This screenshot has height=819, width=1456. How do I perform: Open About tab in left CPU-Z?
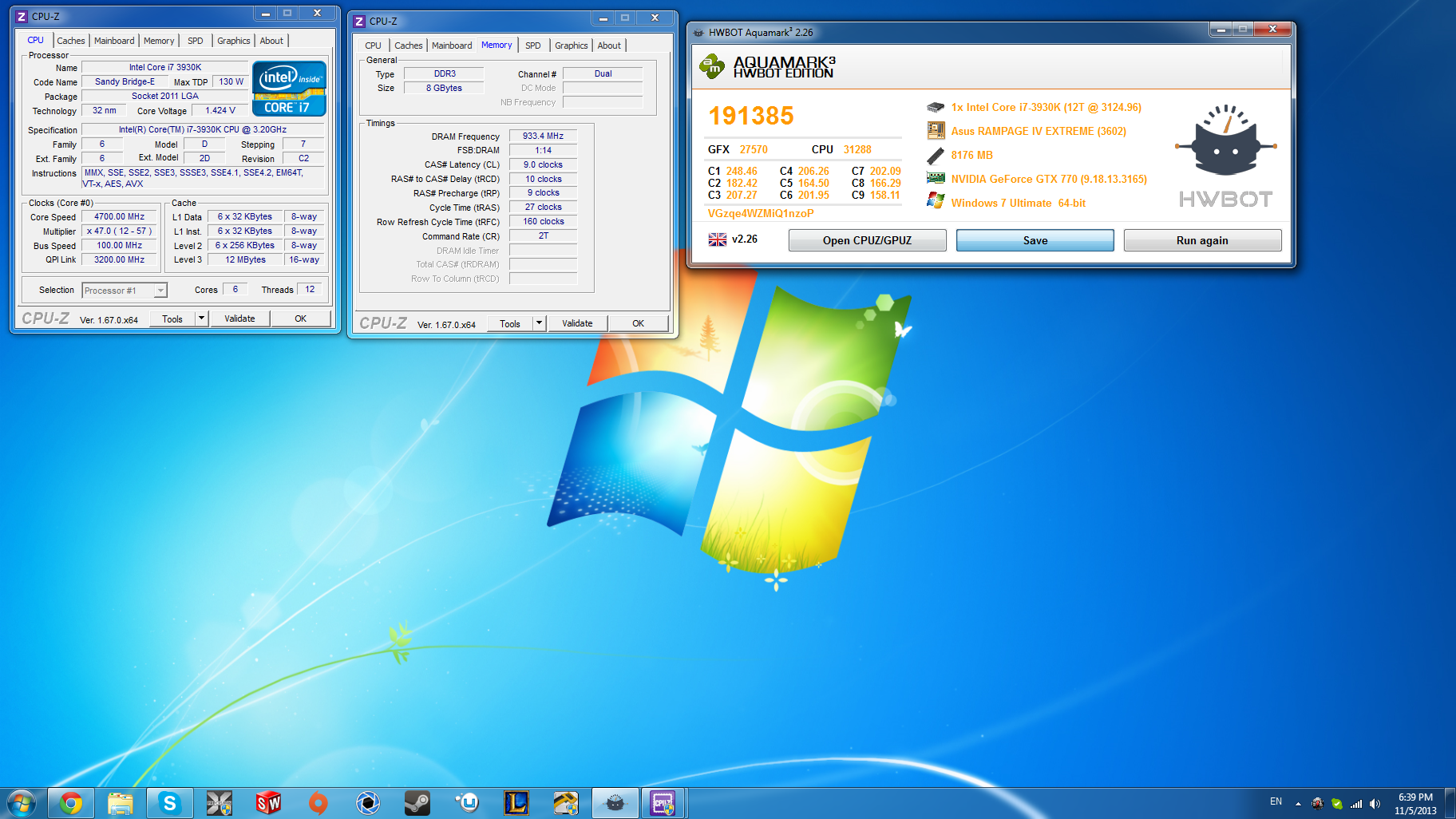pyautogui.click(x=271, y=41)
